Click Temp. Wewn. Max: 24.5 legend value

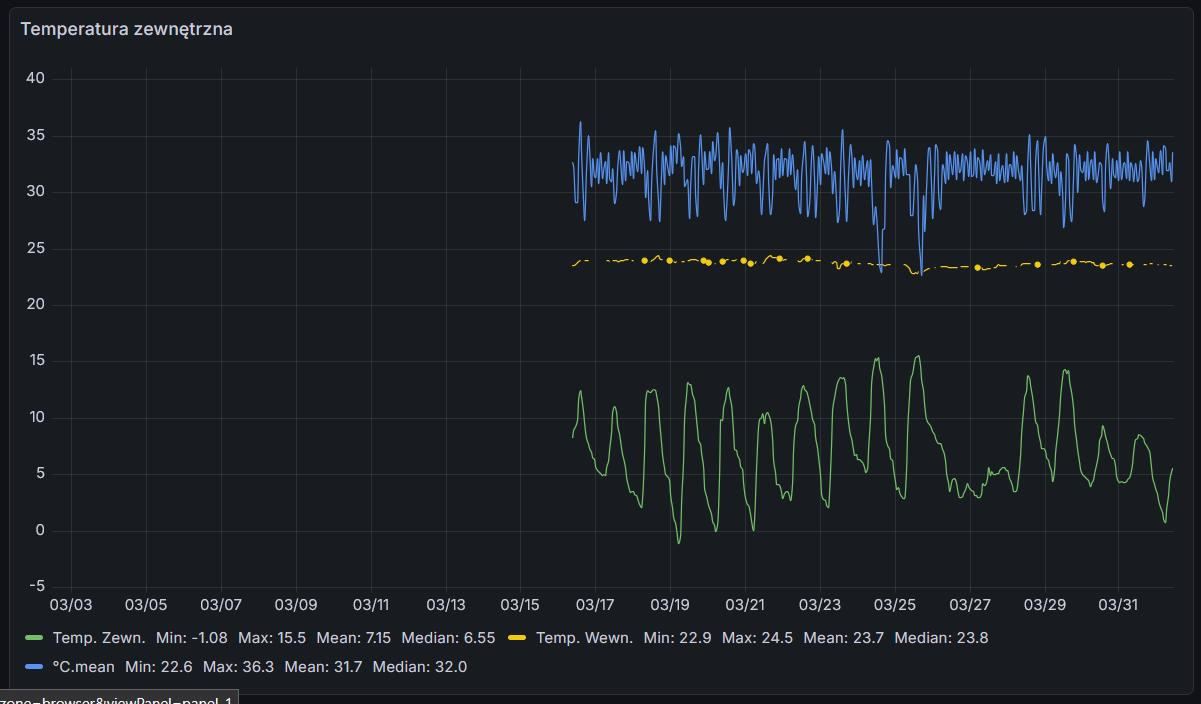pyautogui.click(x=757, y=637)
